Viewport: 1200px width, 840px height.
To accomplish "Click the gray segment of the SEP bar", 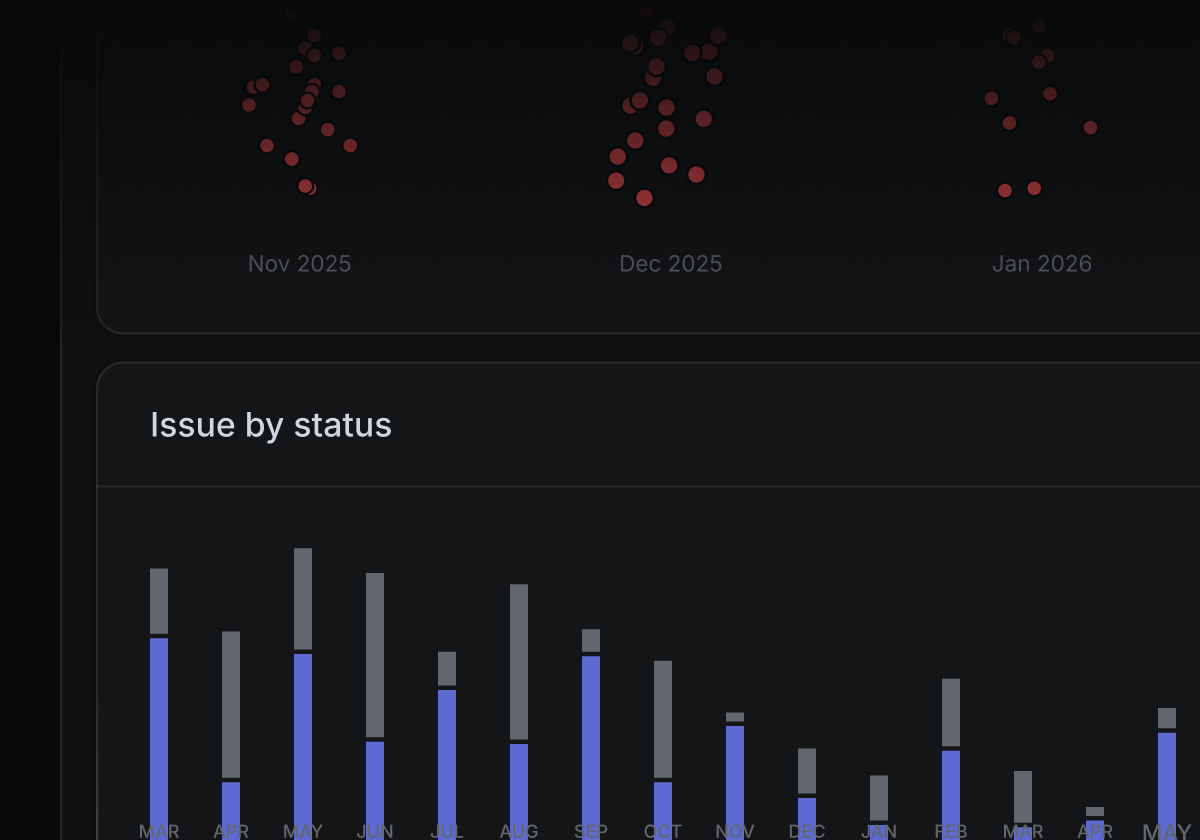I will (x=591, y=640).
